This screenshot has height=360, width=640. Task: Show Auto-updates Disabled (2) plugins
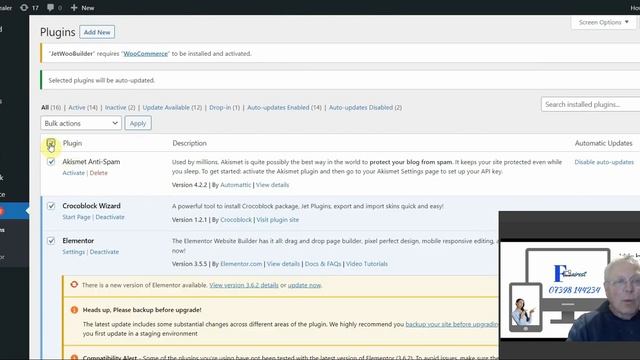click(x=365, y=107)
